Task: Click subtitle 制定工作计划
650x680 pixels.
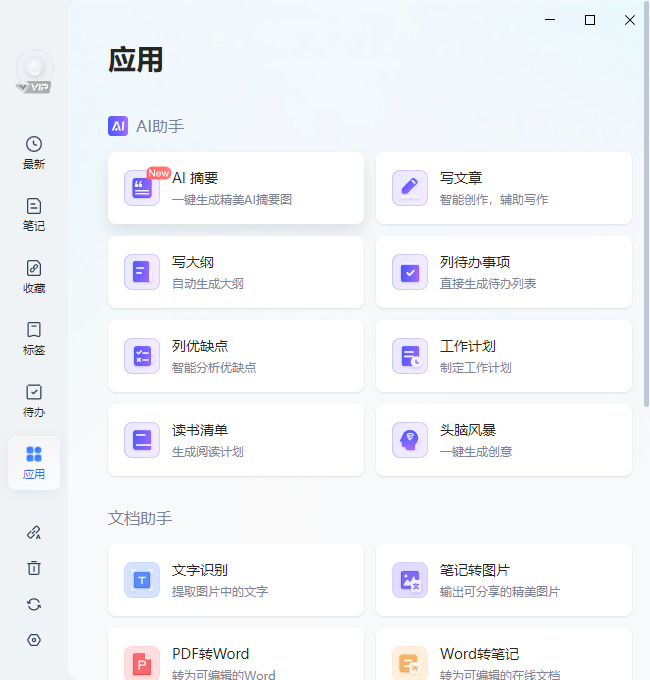Action: tap(476, 368)
